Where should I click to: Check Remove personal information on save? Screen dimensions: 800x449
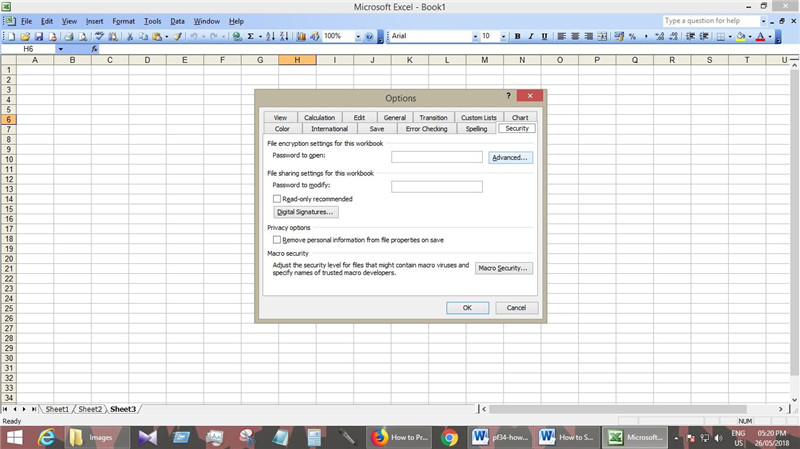pyautogui.click(x=277, y=239)
